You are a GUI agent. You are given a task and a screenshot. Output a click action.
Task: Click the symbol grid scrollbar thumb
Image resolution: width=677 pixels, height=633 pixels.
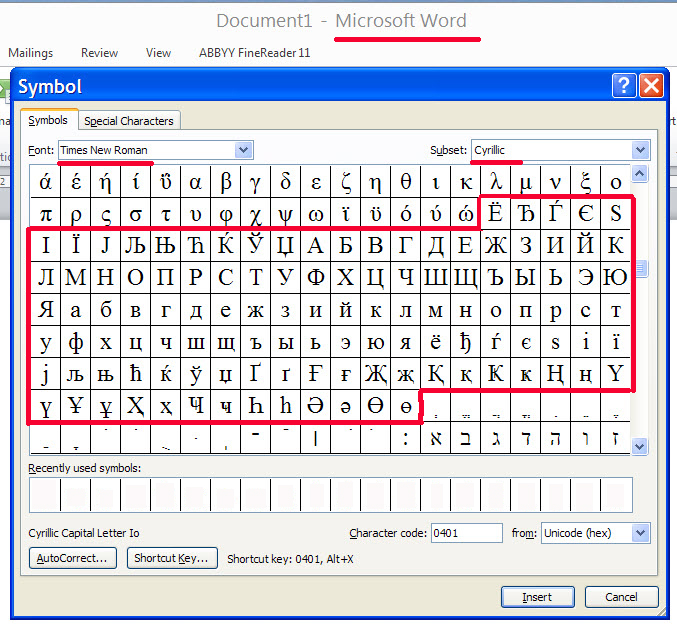click(x=639, y=268)
